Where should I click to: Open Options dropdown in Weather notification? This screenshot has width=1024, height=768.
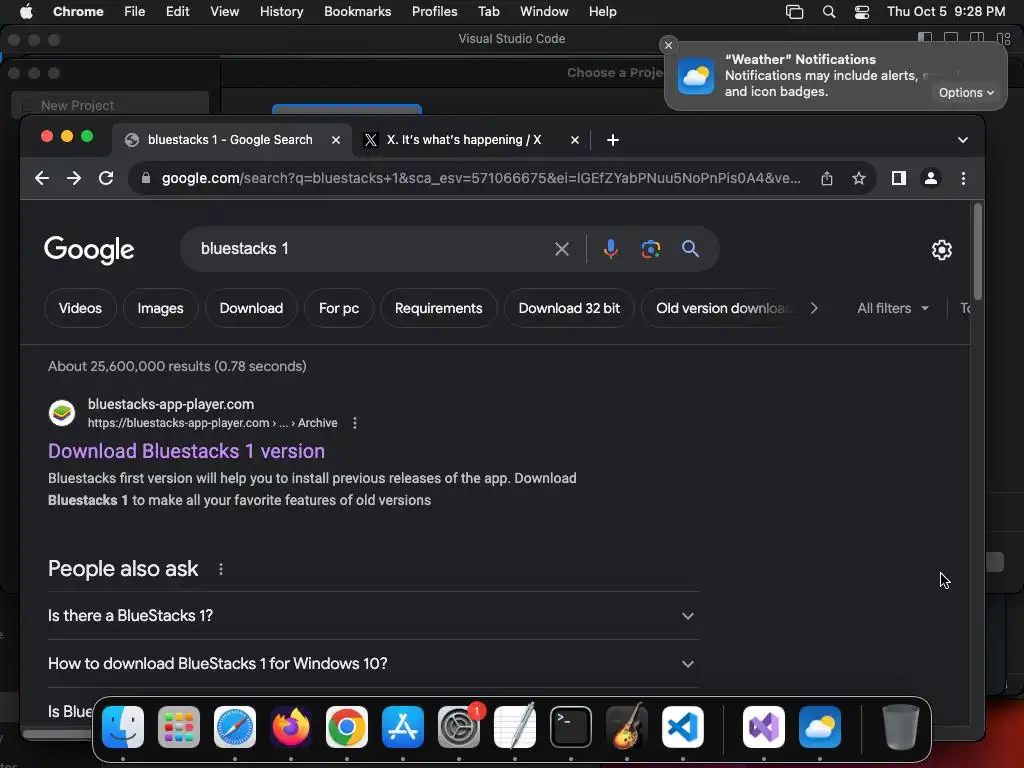click(966, 93)
